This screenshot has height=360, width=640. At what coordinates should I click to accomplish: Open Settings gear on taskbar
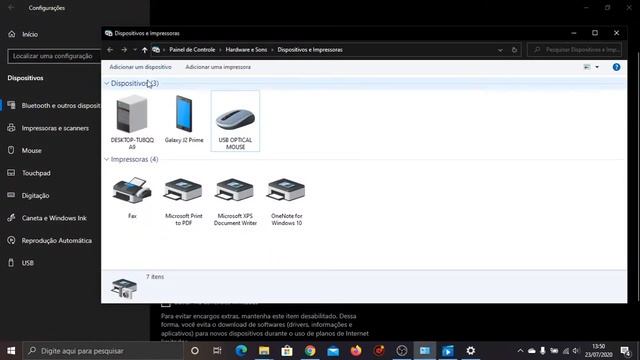click(471, 351)
